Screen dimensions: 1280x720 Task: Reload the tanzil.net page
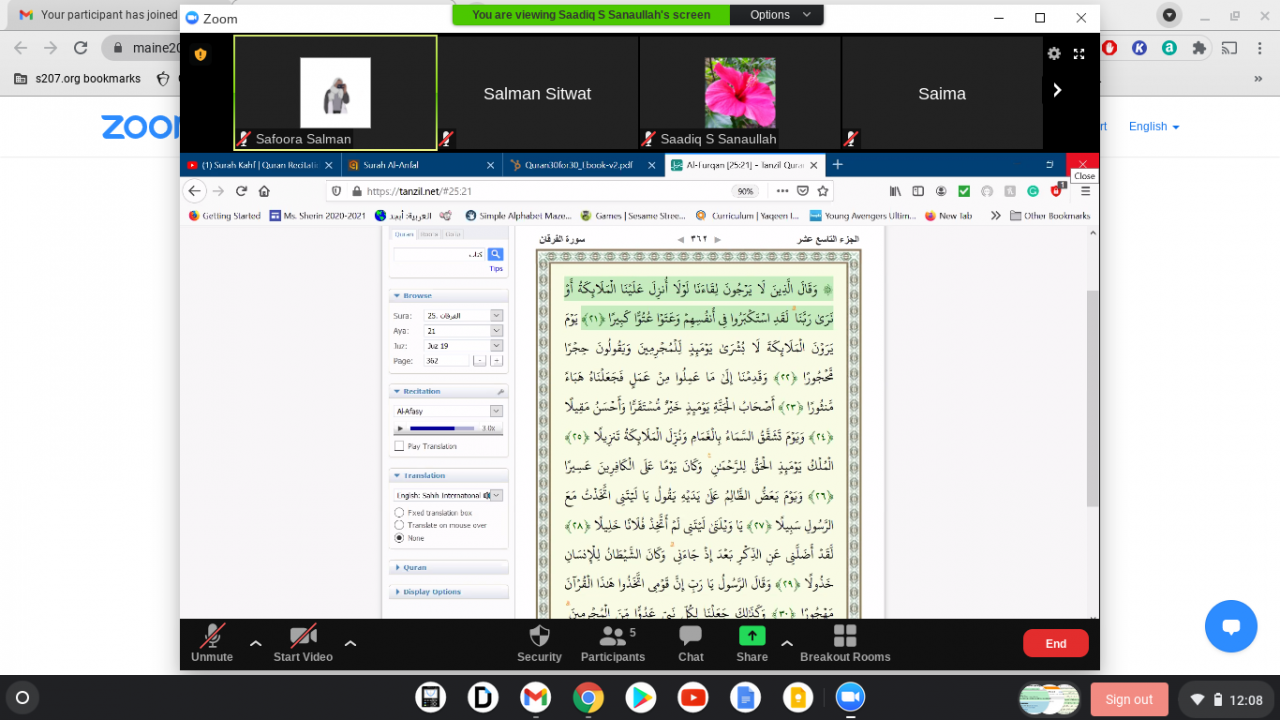(242, 191)
